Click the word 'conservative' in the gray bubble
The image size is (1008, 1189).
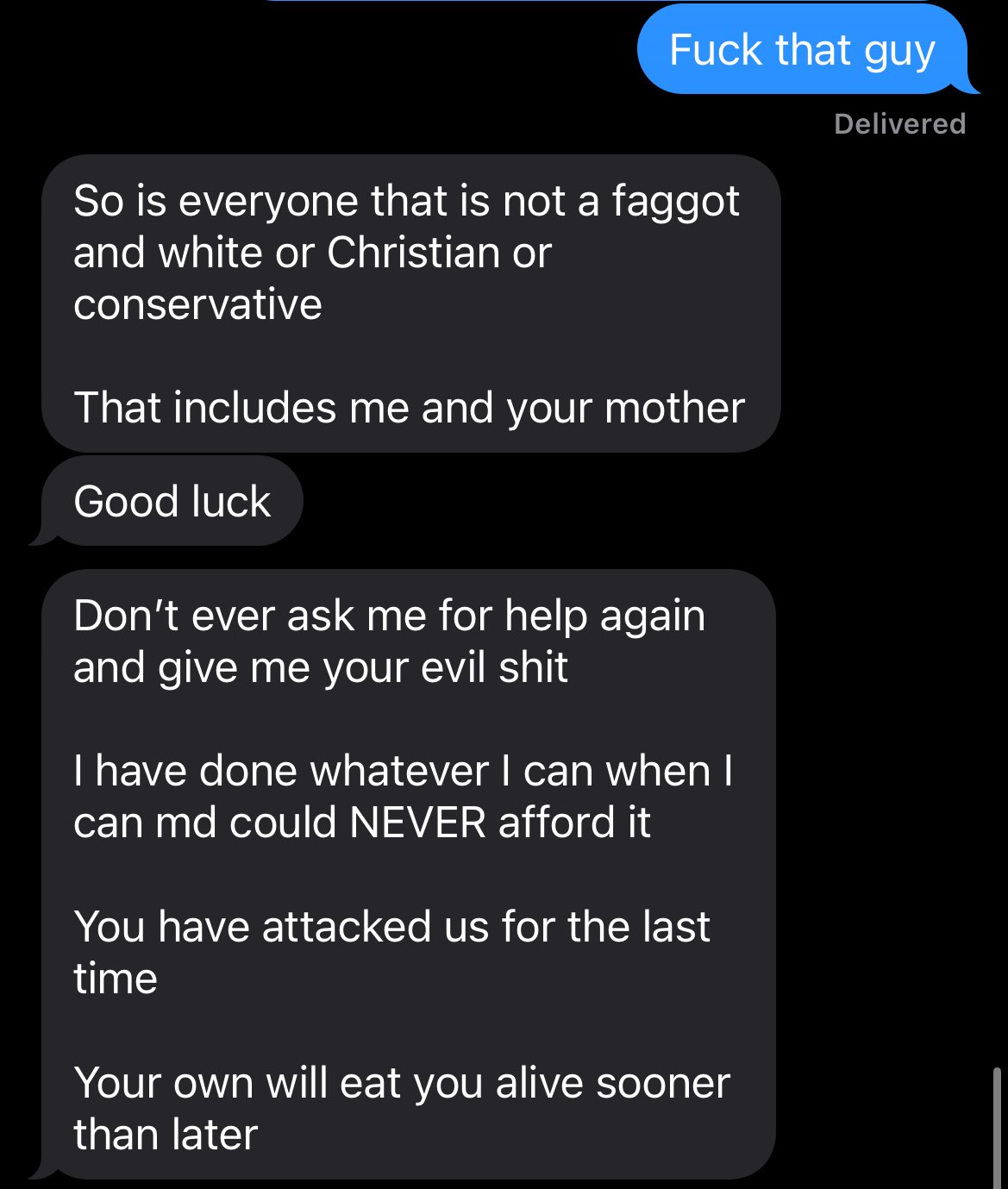(x=197, y=304)
